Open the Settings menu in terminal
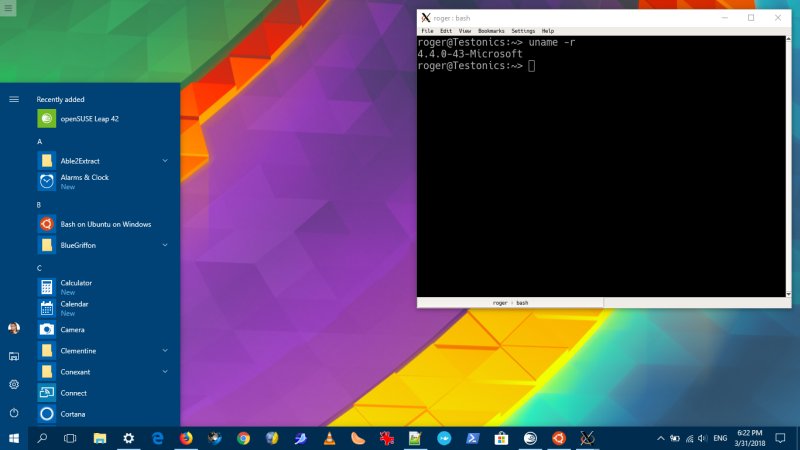 coord(523,31)
